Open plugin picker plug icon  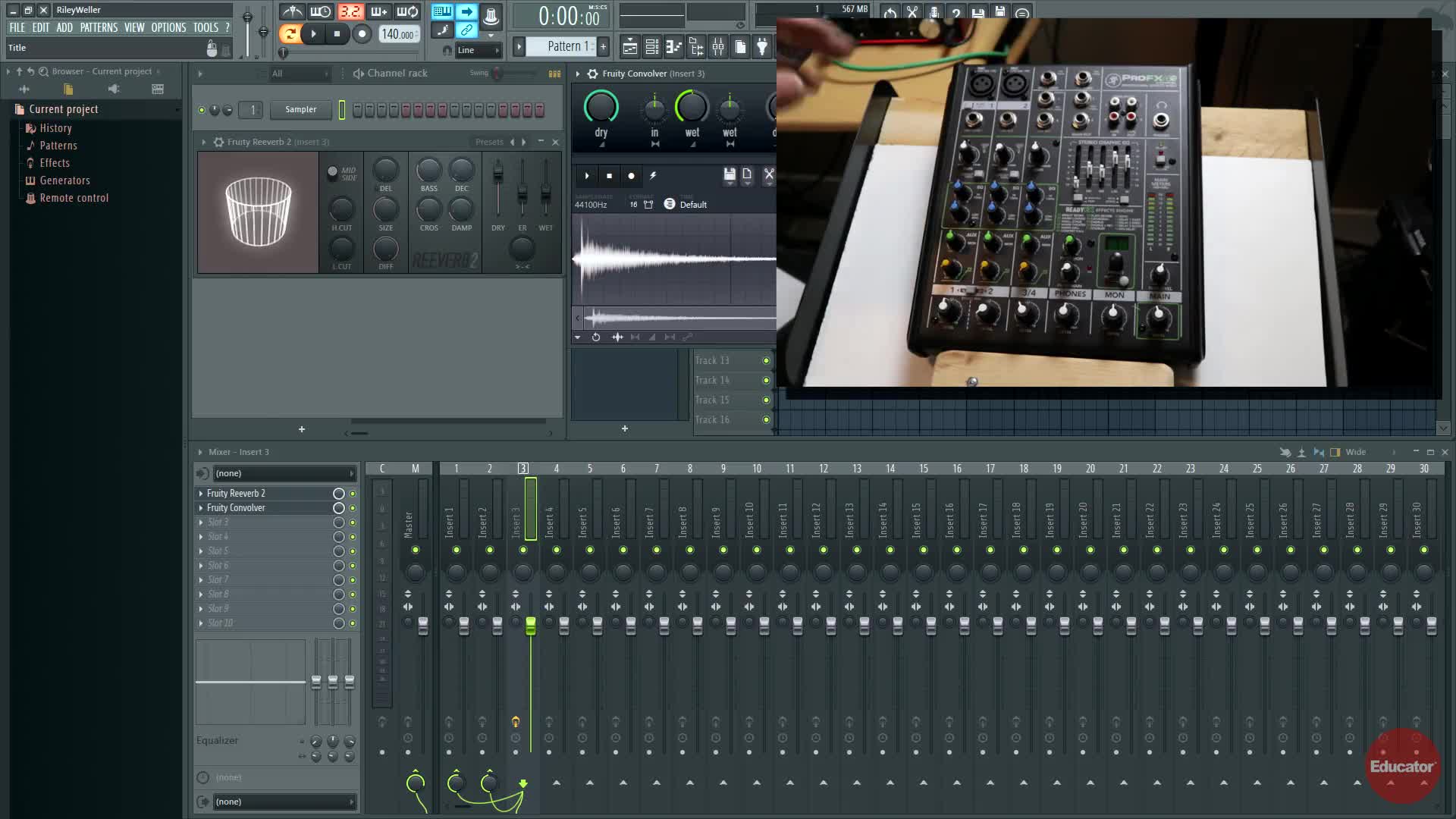pyautogui.click(x=762, y=47)
